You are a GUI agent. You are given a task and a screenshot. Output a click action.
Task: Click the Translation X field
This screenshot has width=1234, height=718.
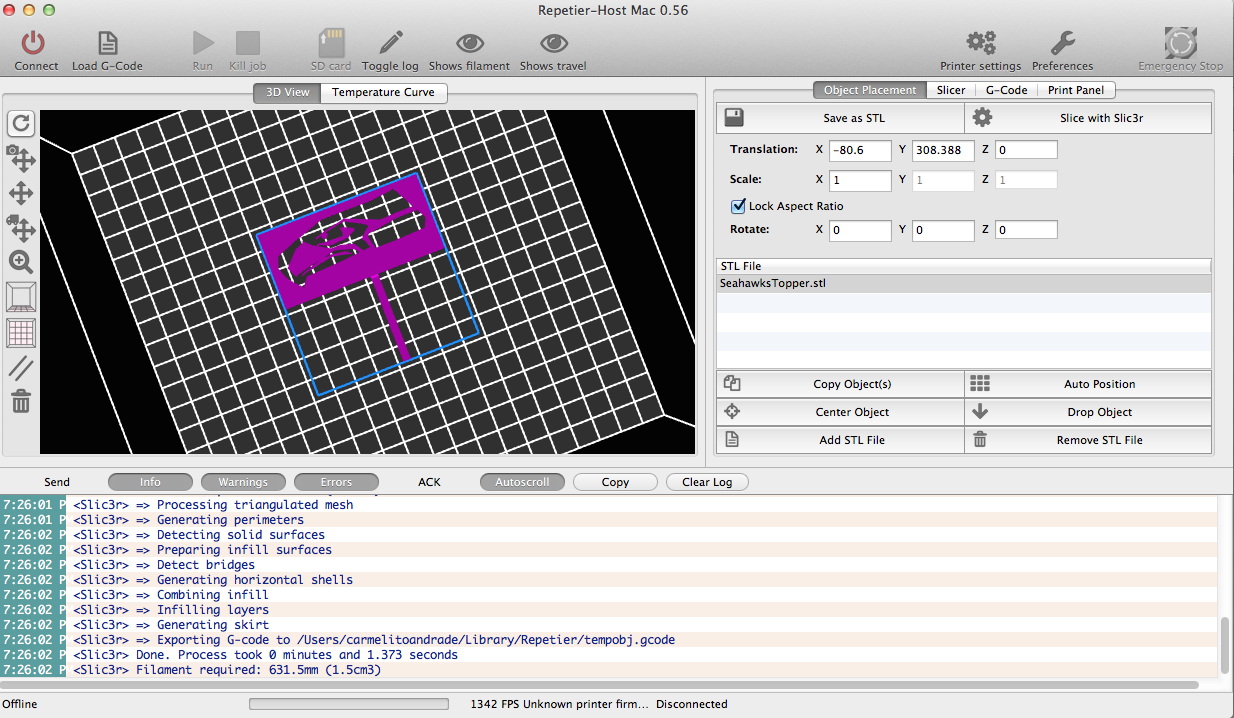[x=860, y=150]
